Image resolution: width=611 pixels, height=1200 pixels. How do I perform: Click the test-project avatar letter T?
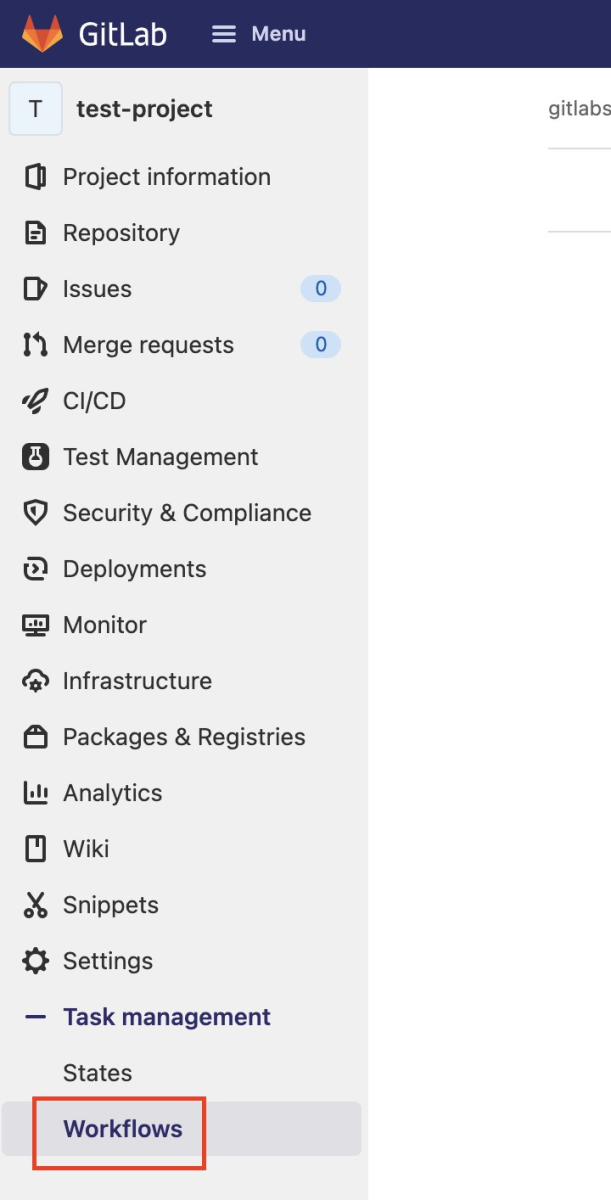pyautogui.click(x=35, y=109)
